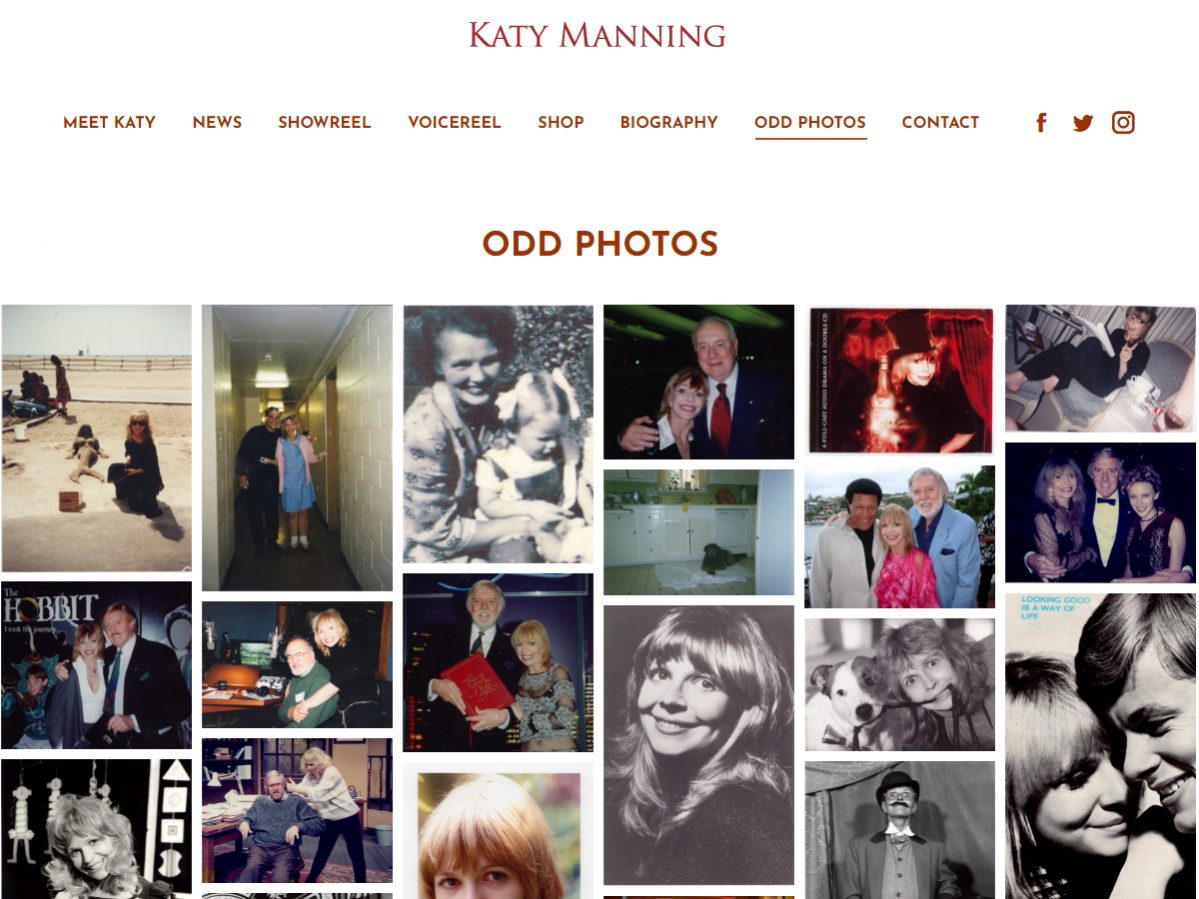Open black-and-white mother and toddler photo
Image resolution: width=1199 pixels, height=899 pixels.
pos(498,434)
